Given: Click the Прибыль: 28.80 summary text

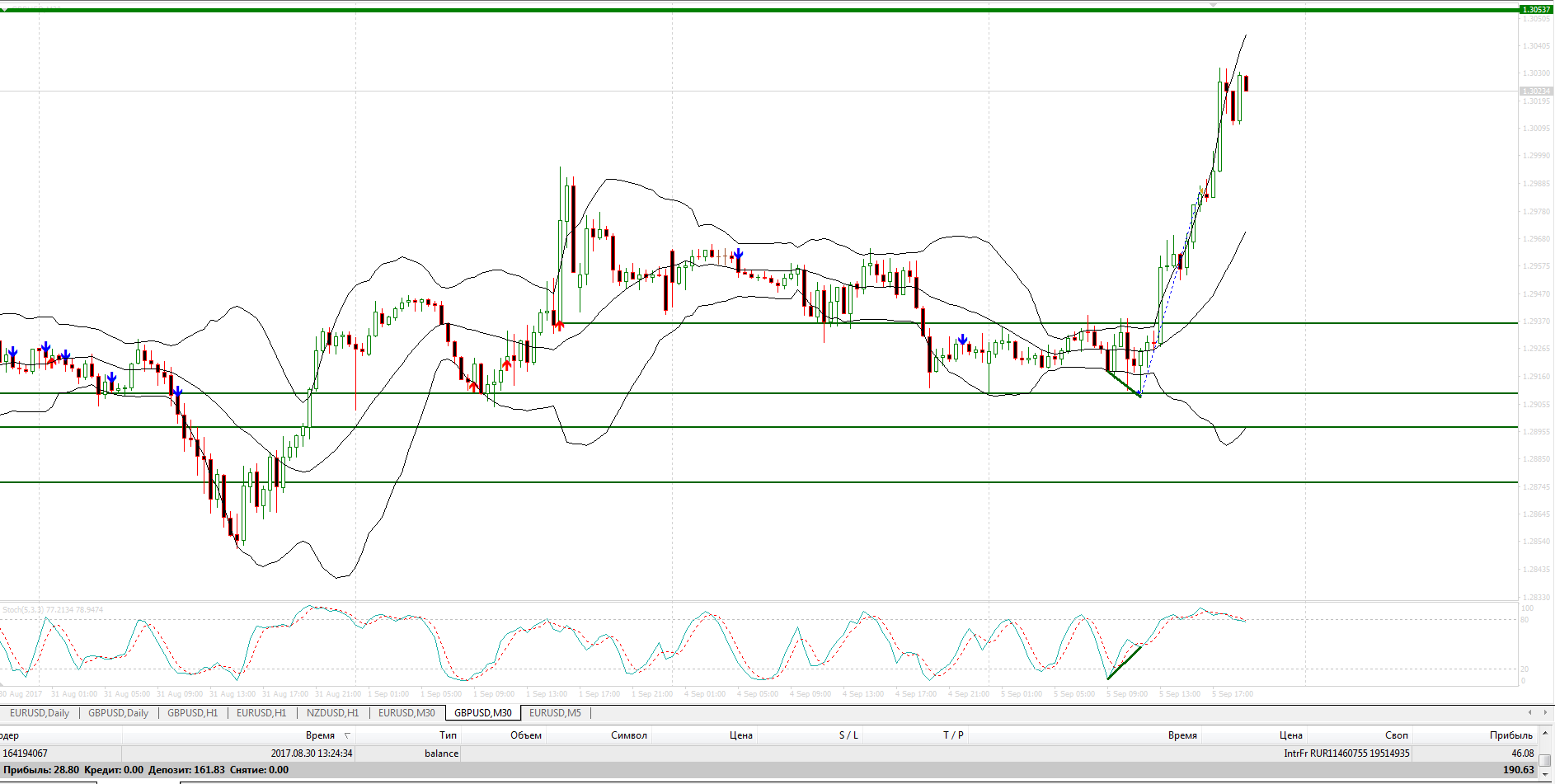Looking at the screenshot, I should point(41,770).
